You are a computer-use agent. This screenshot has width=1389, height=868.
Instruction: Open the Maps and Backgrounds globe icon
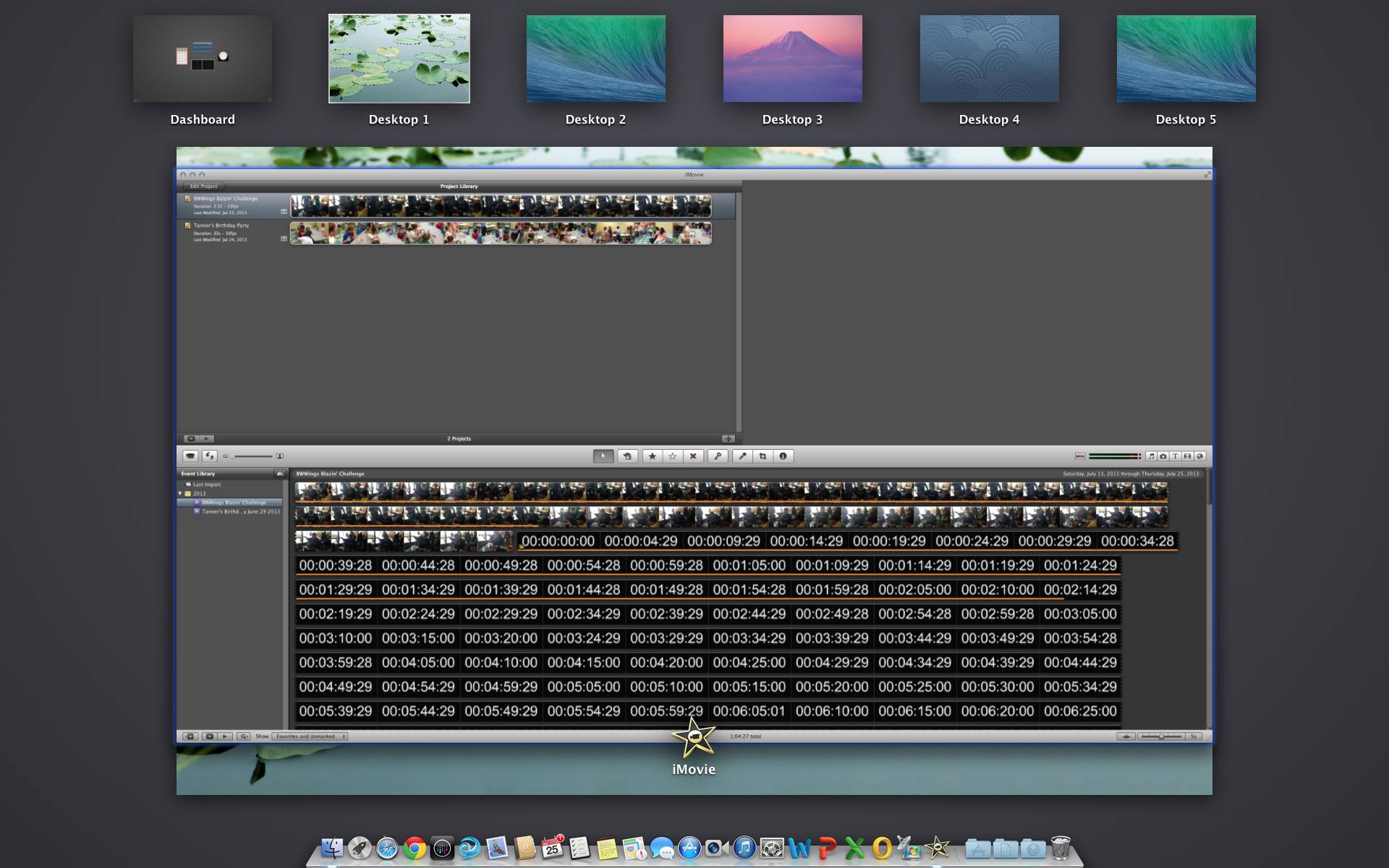(x=1200, y=456)
